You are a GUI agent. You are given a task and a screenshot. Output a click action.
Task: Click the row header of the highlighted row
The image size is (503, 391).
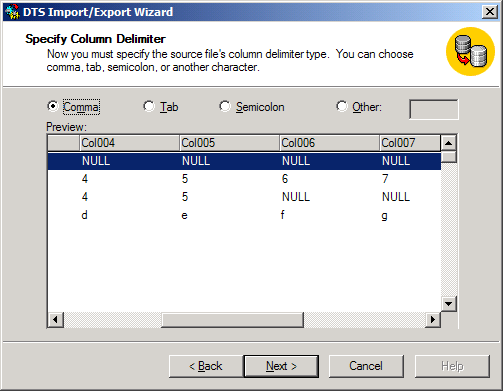[x=64, y=161]
